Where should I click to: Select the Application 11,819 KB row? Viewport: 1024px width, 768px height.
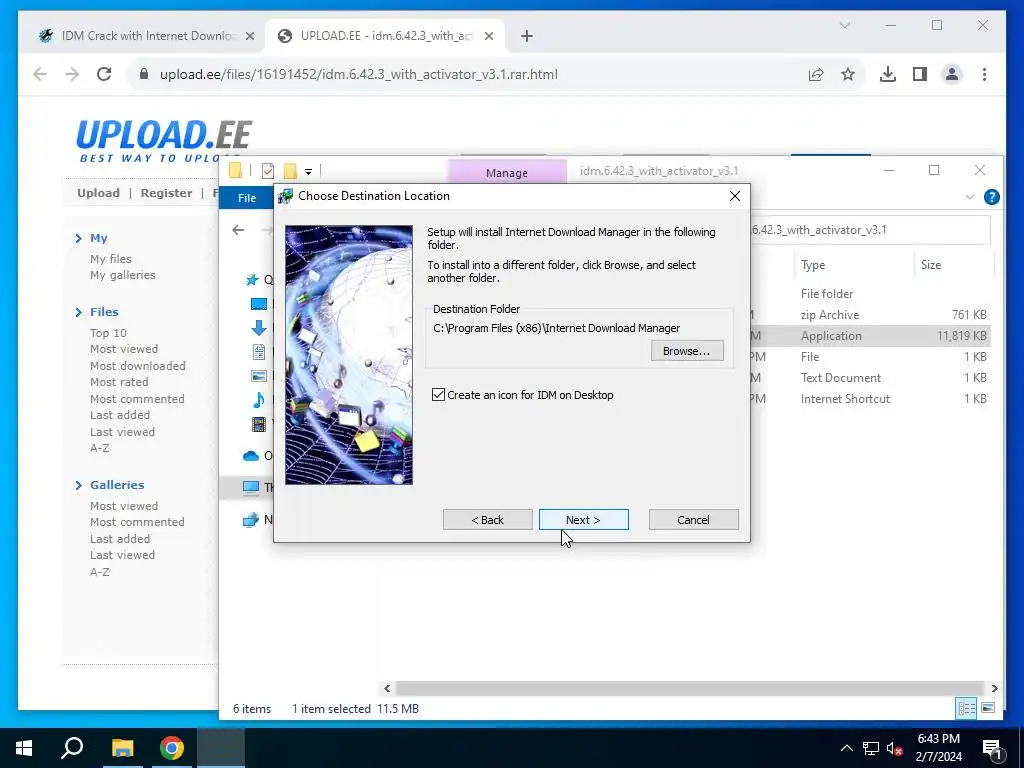click(x=871, y=336)
